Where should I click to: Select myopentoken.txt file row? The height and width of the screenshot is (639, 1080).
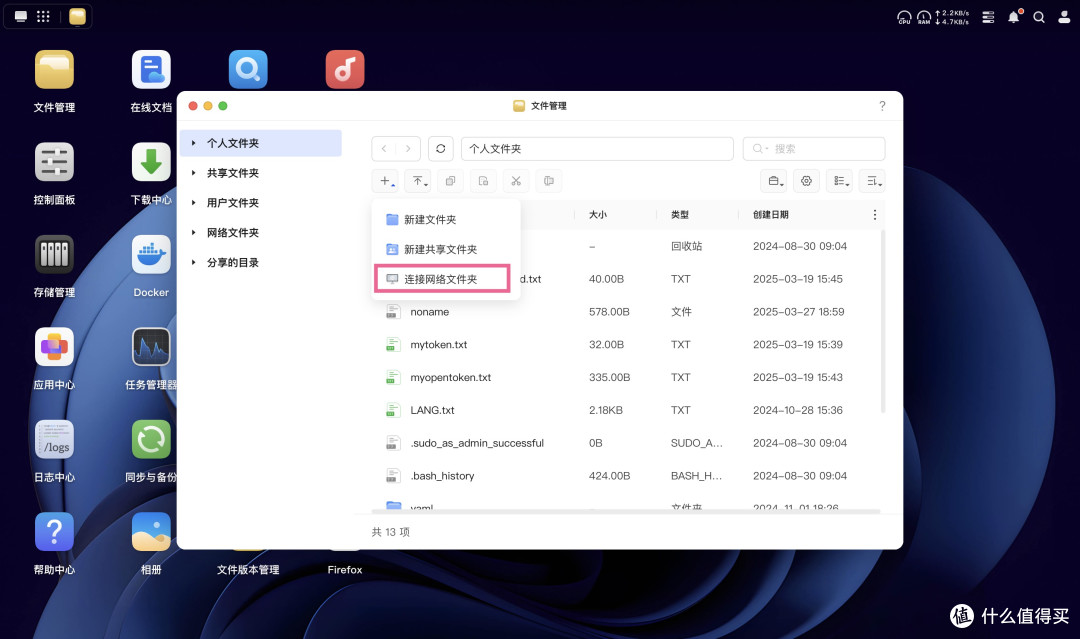[x=626, y=377]
